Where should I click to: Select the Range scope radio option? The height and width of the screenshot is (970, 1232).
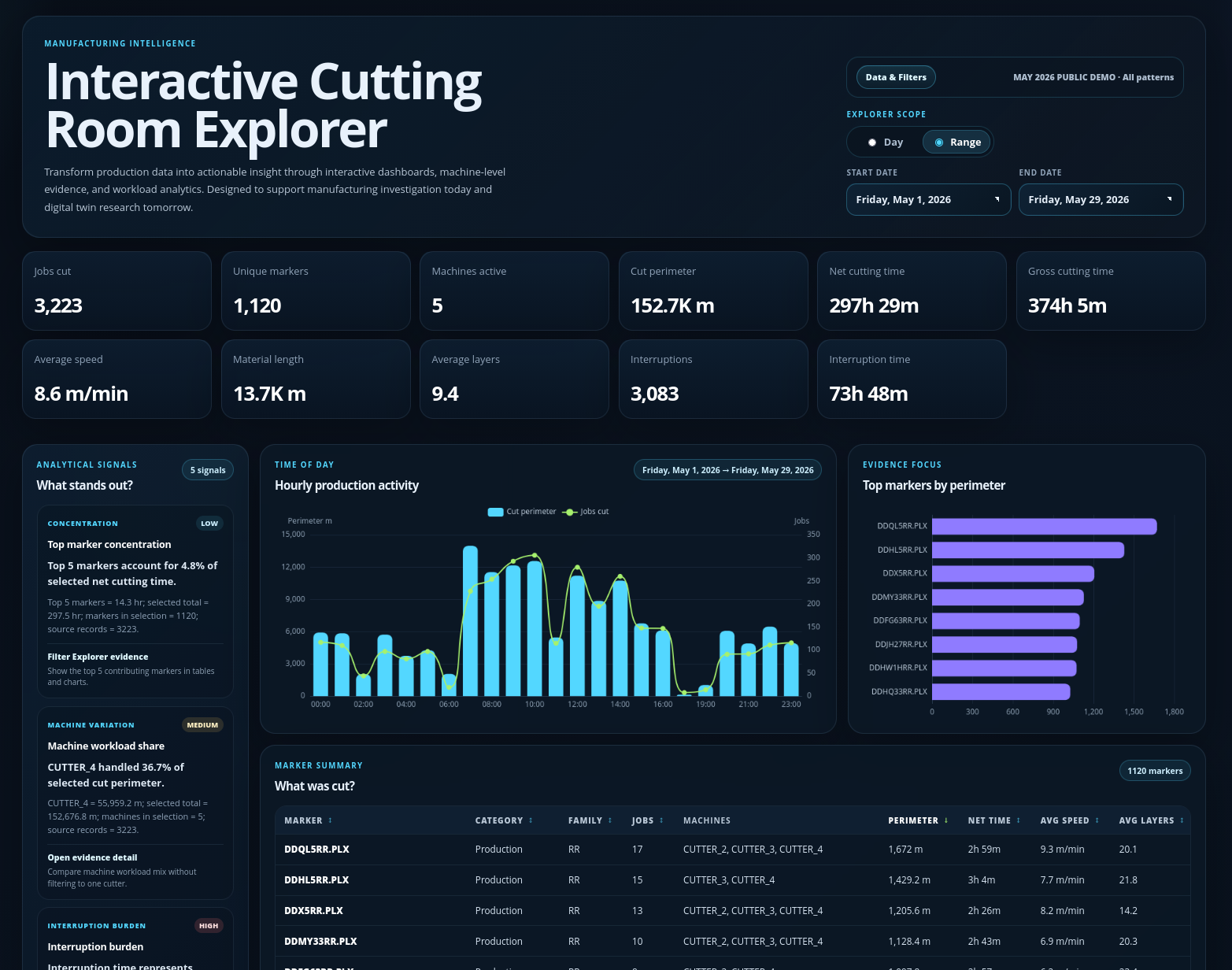click(957, 143)
